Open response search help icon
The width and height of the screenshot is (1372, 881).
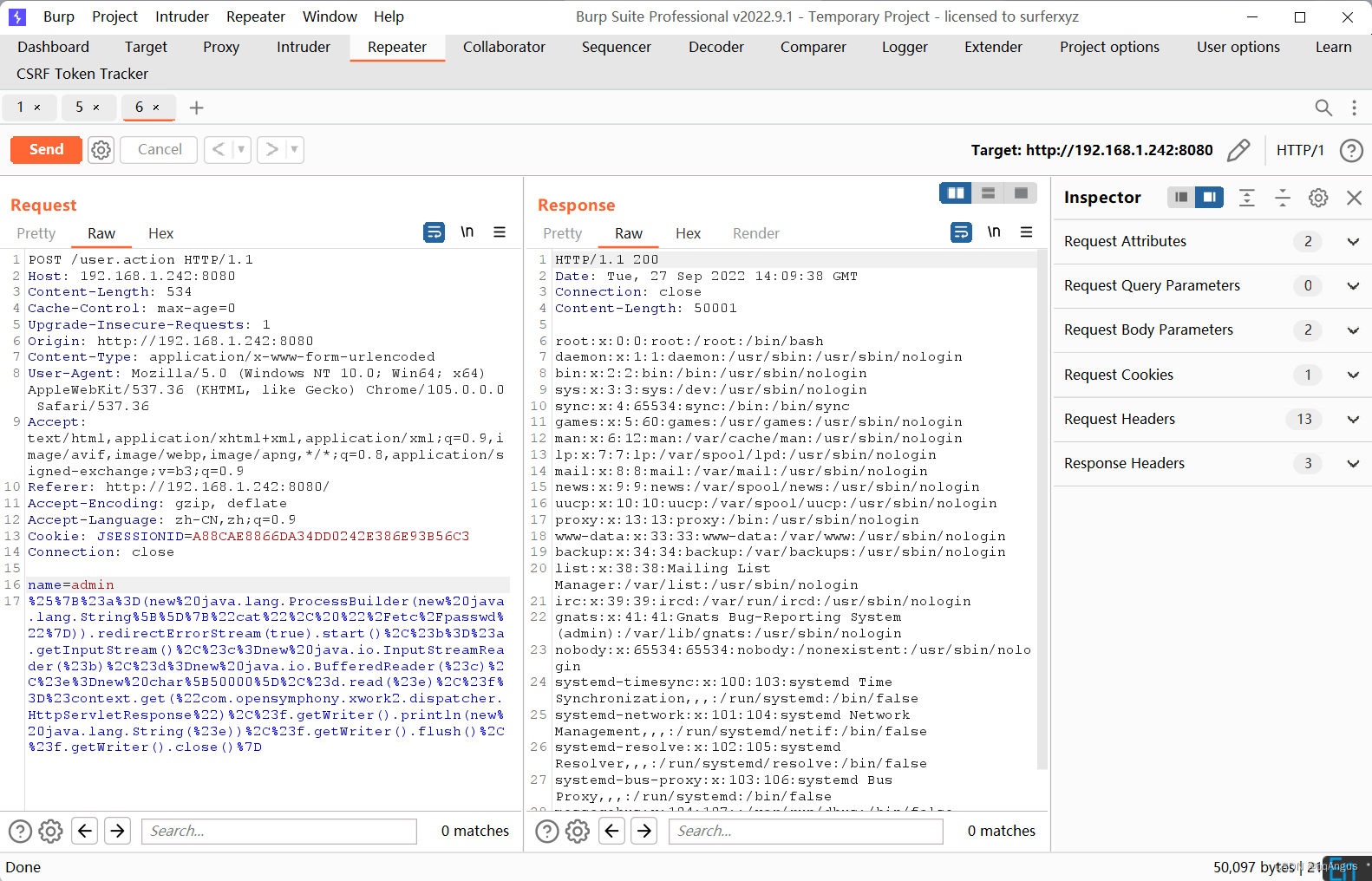coord(547,831)
